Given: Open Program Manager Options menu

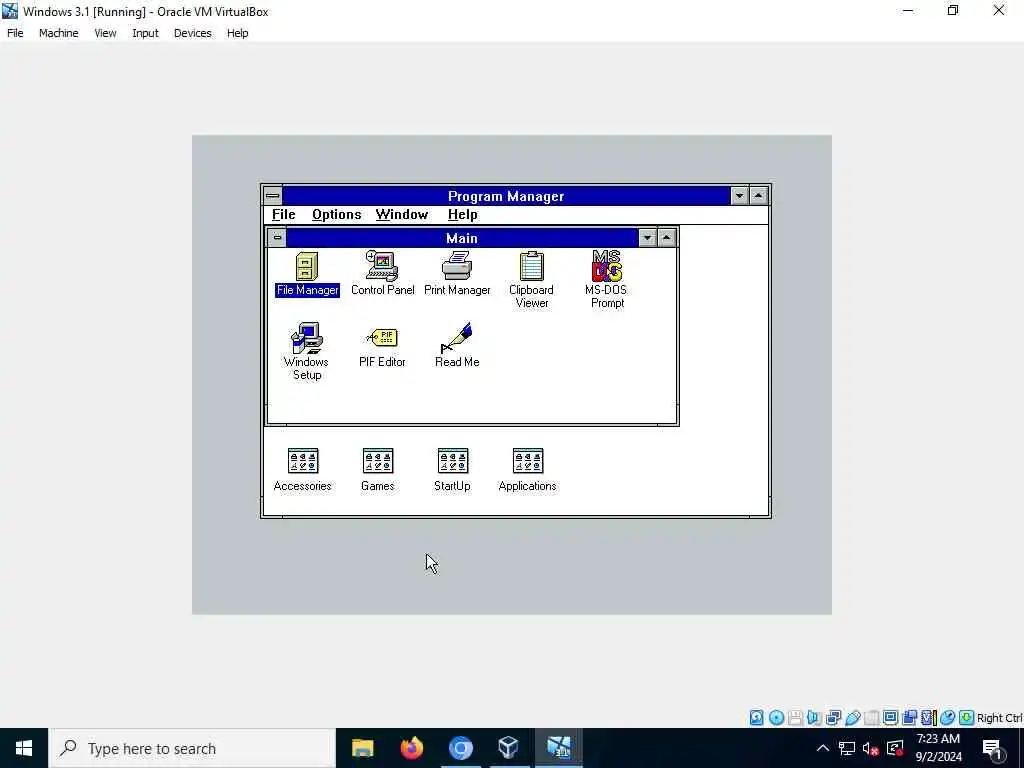Looking at the screenshot, I should tap(336, 215).
